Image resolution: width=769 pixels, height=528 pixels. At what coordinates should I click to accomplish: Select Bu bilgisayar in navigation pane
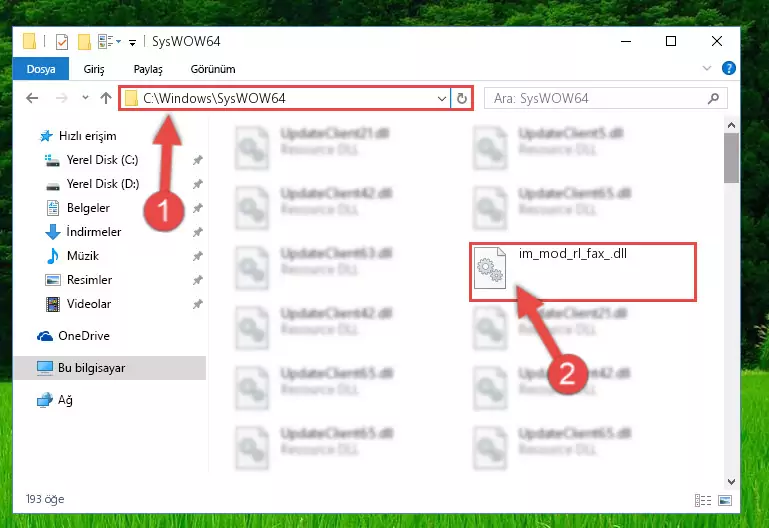click(x=109, y=368)
